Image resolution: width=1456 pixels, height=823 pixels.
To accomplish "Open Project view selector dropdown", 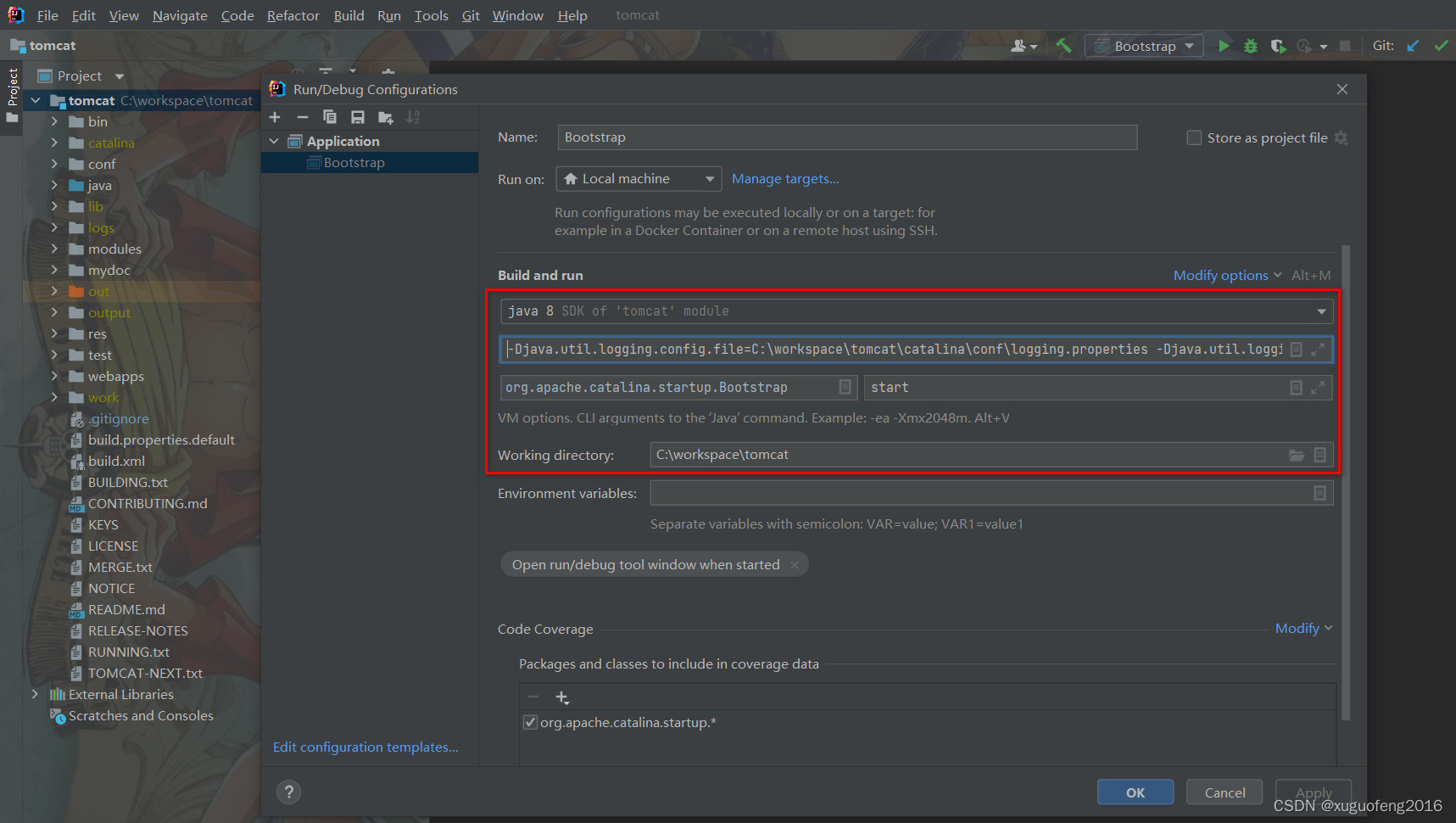I will (81, 76).
